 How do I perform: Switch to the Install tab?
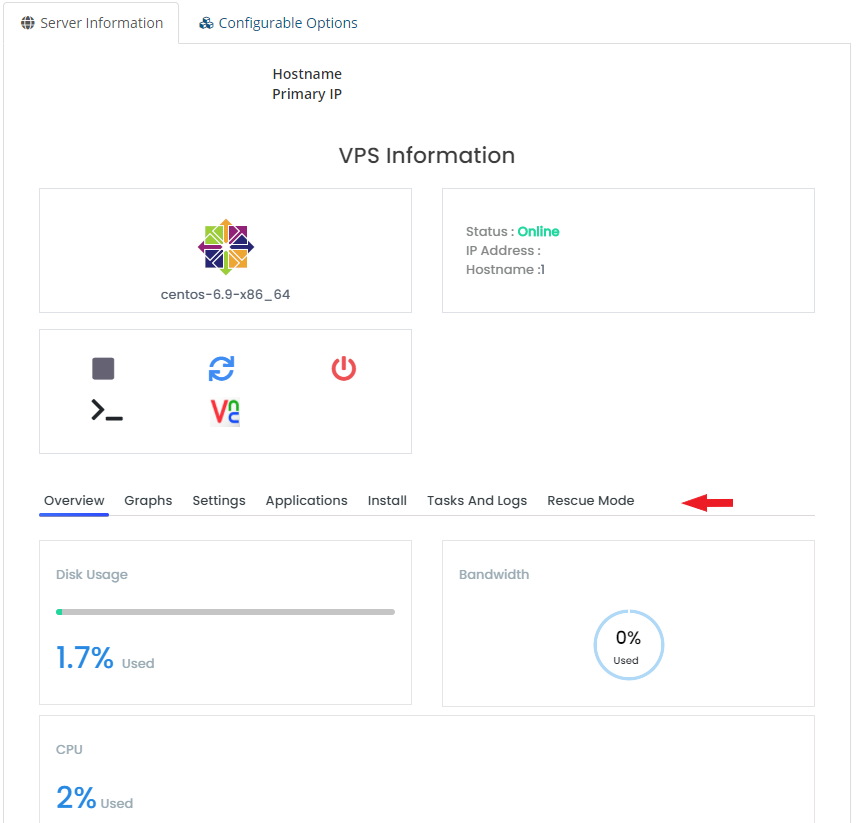click(x=387, y=501)
